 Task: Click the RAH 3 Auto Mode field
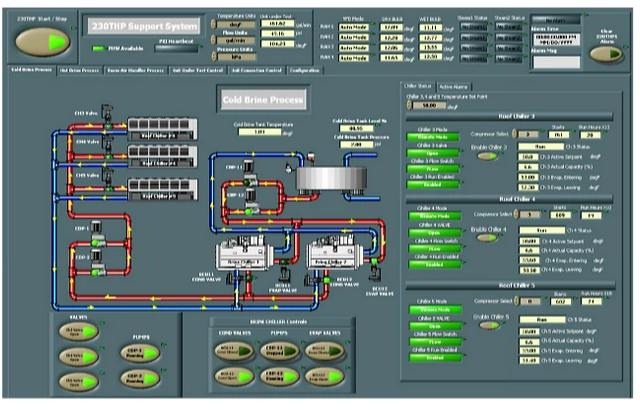pyautogui.click(x=353, y=48)
